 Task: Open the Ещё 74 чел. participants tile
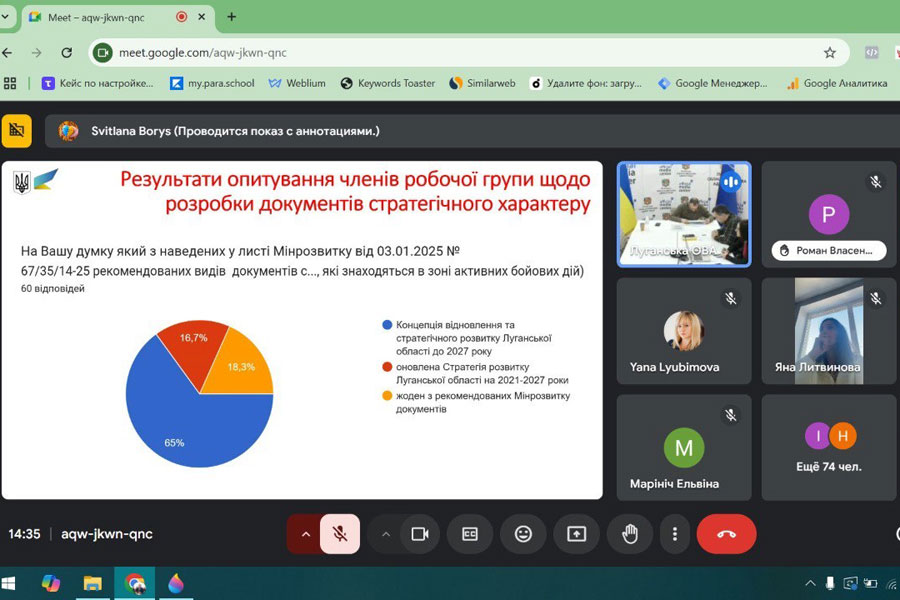pyautogui.click(x=828, y=447)
